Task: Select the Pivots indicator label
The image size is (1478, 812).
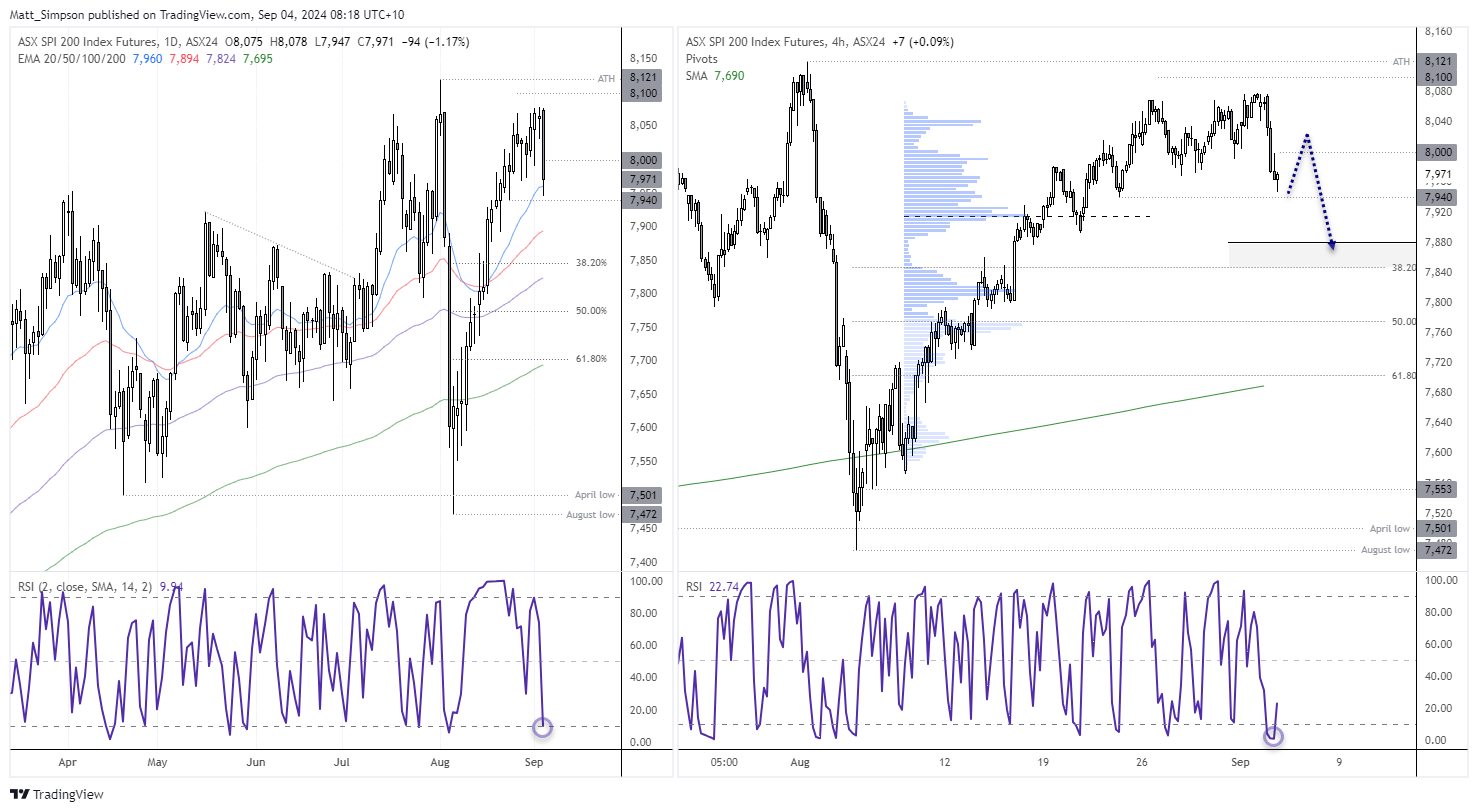Action: [703, 59]
